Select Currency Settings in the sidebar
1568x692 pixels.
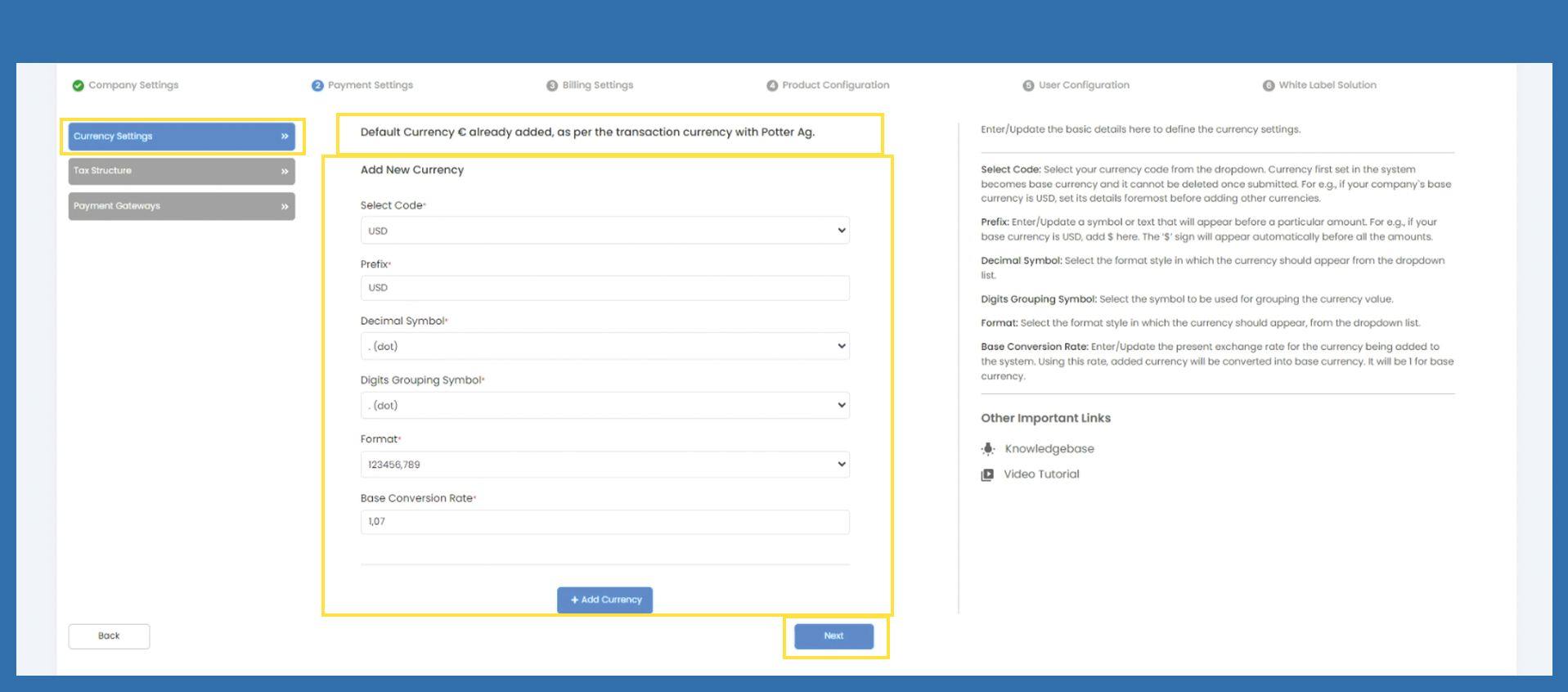[x=181, y=137]
